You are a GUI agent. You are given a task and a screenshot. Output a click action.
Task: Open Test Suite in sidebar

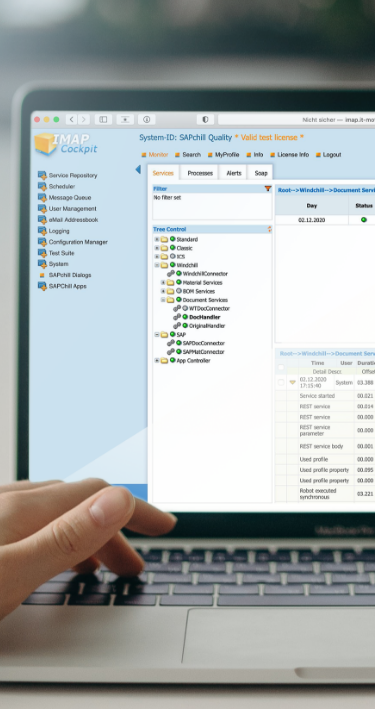[x=56, y=253]
